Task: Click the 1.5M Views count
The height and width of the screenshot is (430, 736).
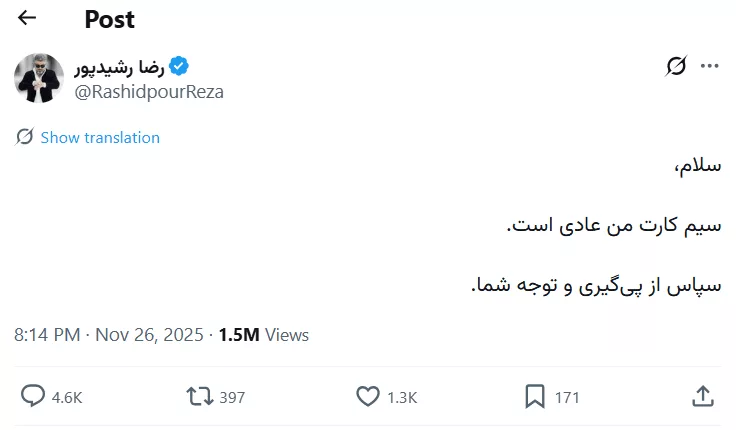Action: pos(264,335)
